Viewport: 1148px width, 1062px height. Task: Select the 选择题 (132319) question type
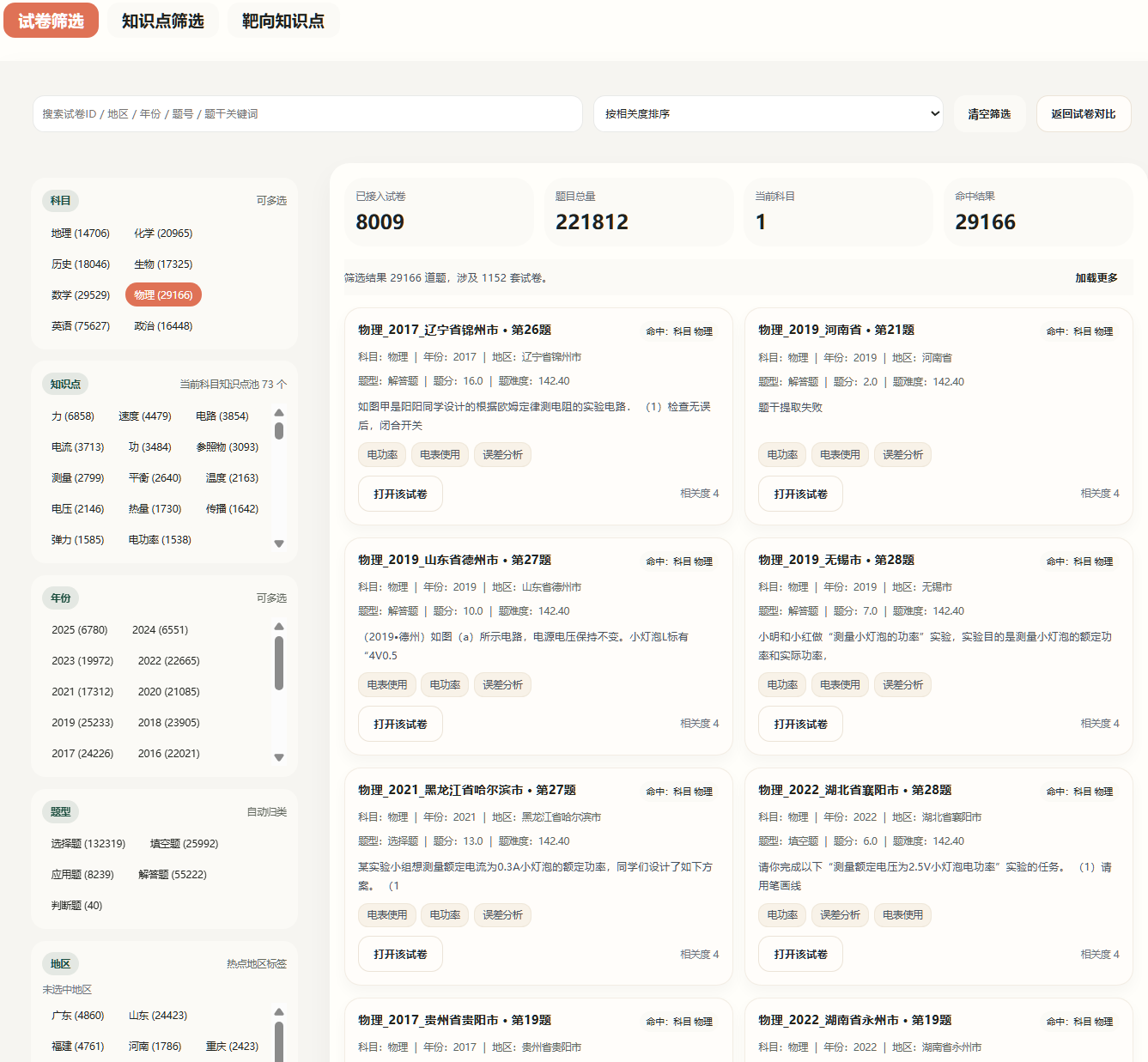tap(88, 844)
